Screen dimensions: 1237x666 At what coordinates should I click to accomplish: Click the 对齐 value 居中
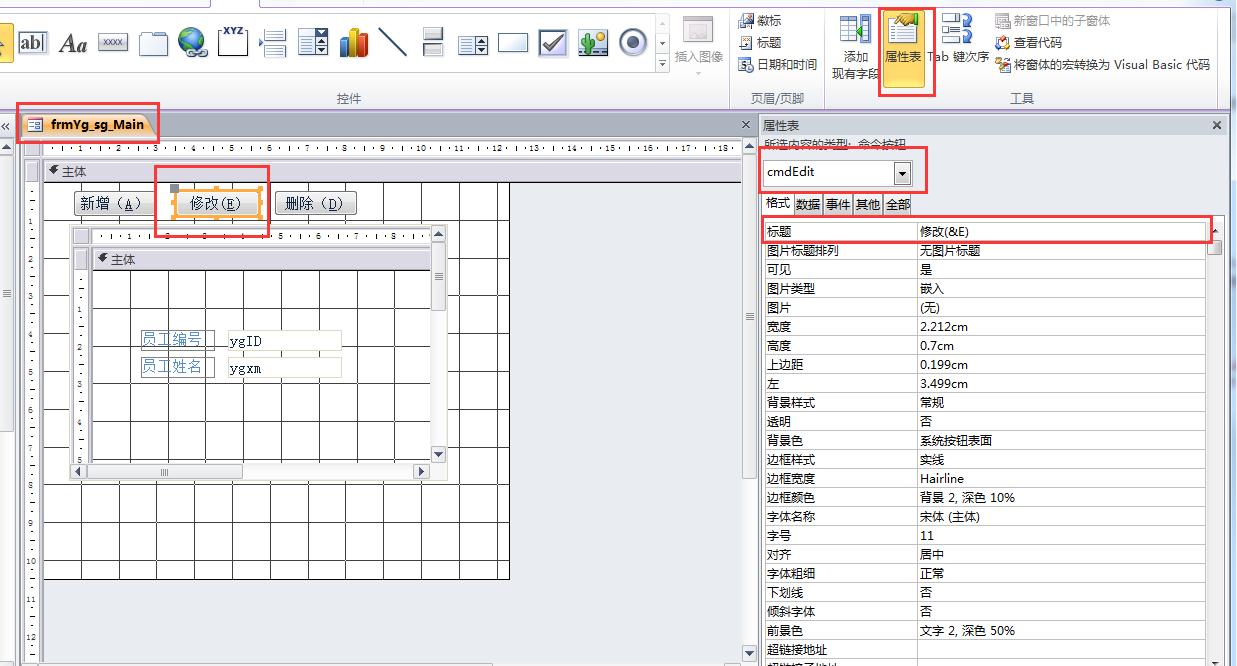[x=1061, y=554]
